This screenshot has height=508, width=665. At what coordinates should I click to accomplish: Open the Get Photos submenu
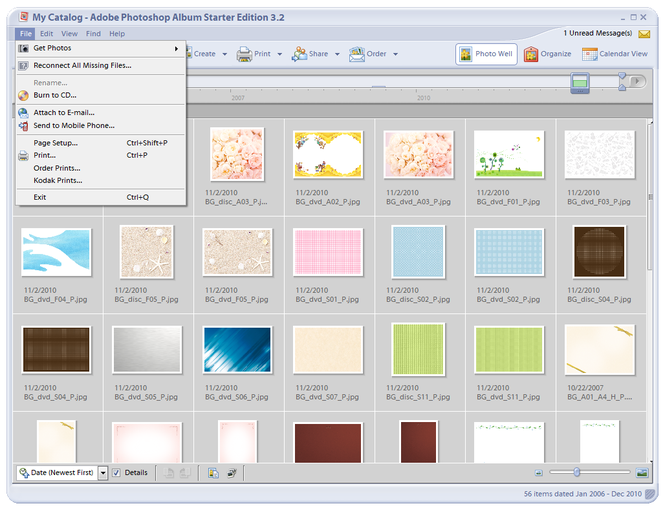coord(101,48)
